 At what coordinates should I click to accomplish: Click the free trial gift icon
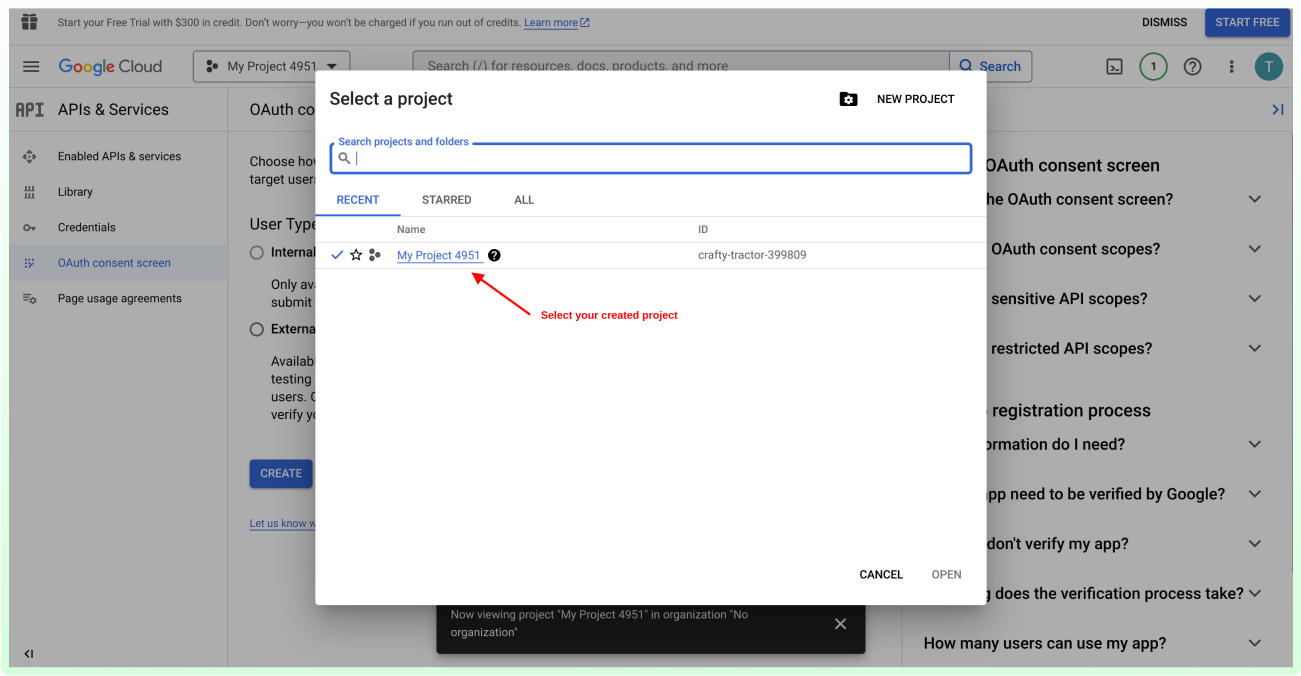pos(28,21)
